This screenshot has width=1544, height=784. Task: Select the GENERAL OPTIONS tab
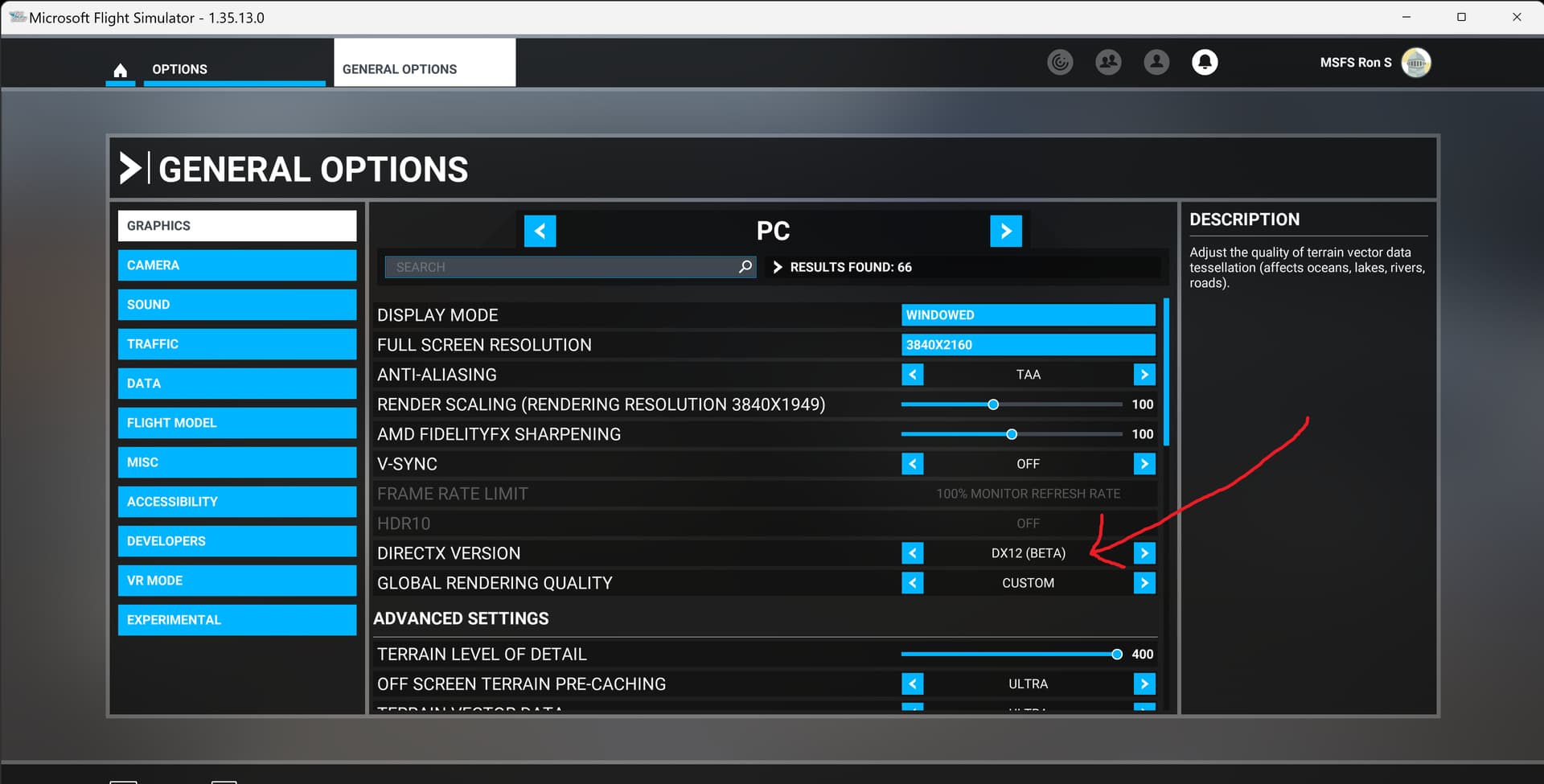tap(425, 63)
